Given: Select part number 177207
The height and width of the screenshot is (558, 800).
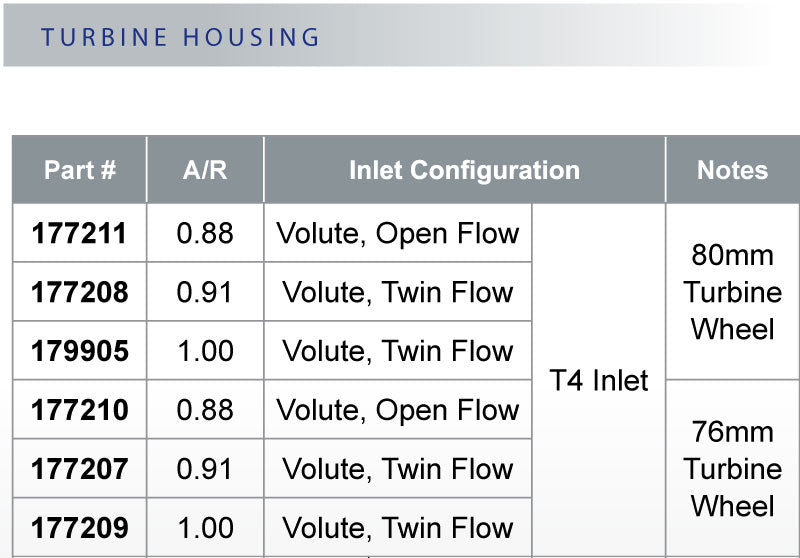Looking at the screenshot, I should coord(80,469).
